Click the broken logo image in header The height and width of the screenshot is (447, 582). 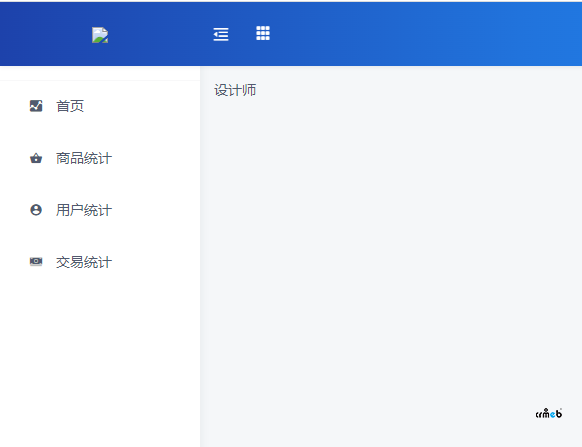point(100,35)
